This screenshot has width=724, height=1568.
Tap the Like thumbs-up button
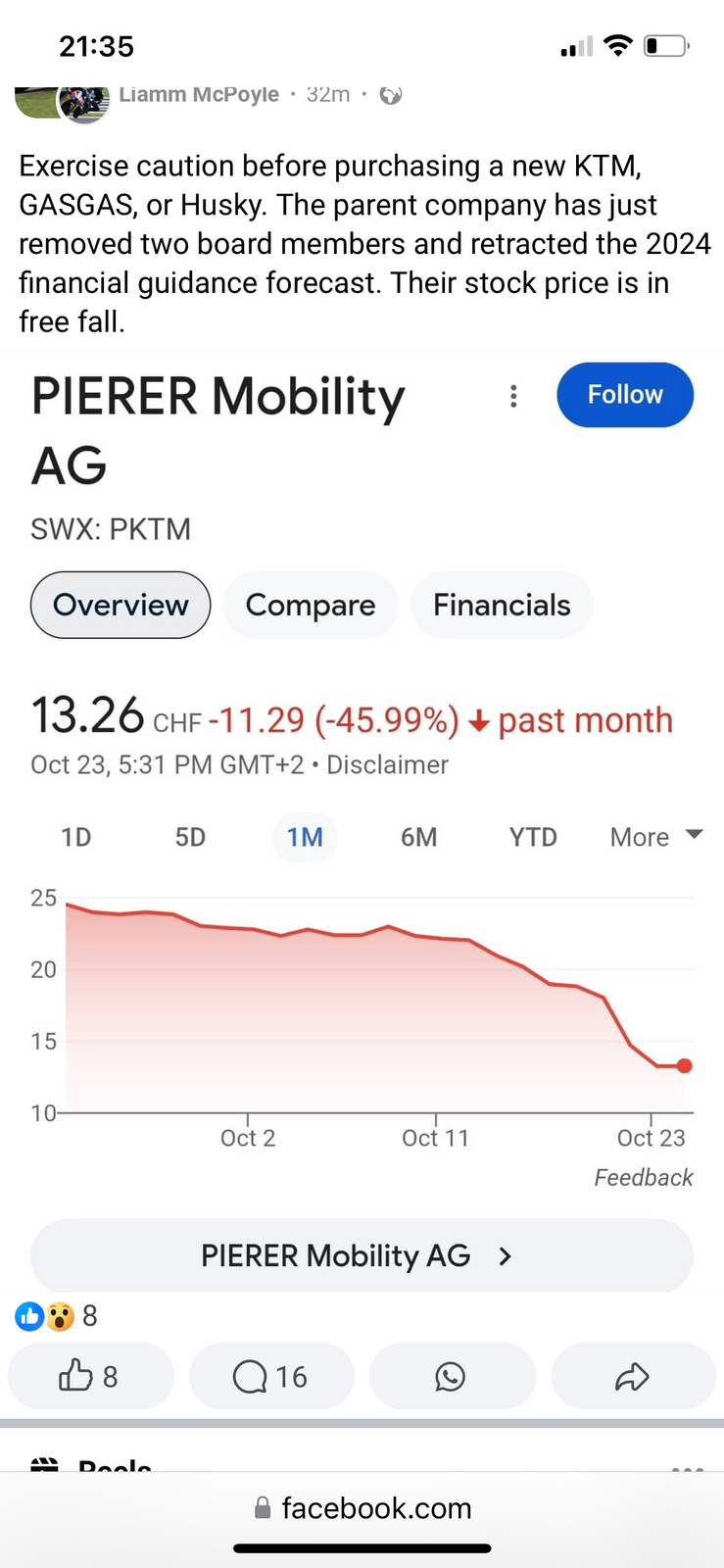[89, 1377]
